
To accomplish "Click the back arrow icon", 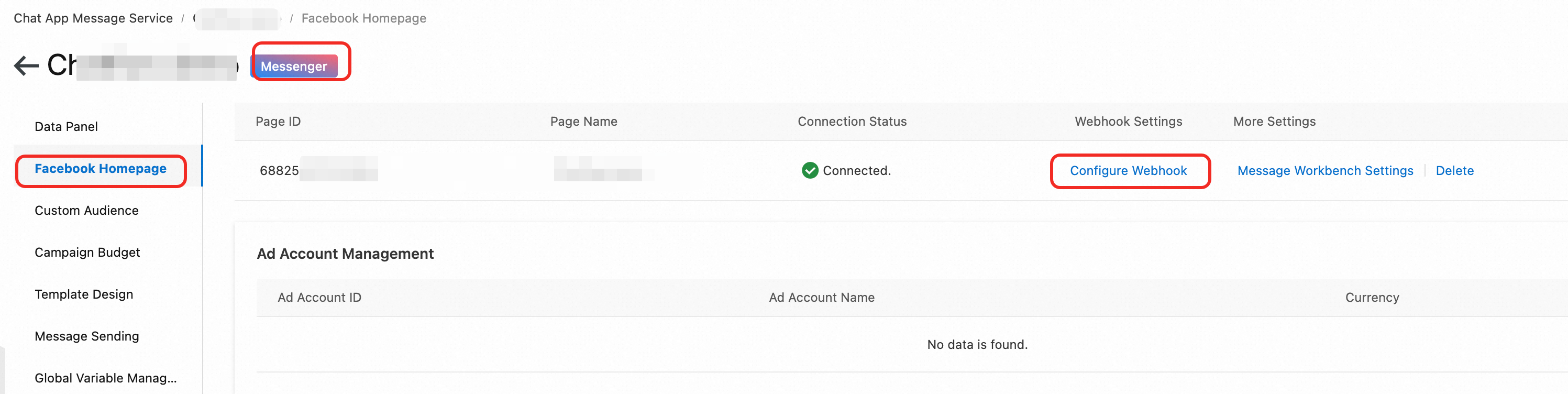I will pos(26,66).
